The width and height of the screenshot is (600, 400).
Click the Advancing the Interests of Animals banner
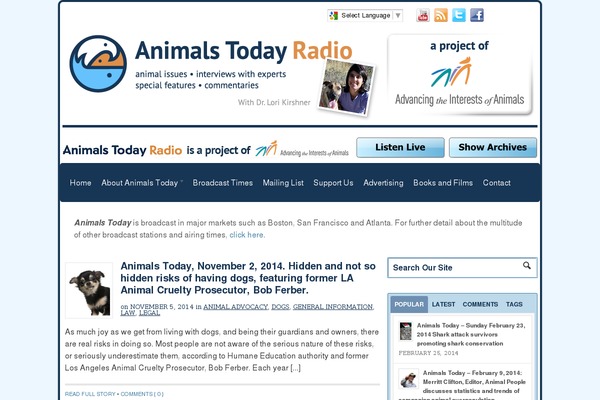pos(460,75)
